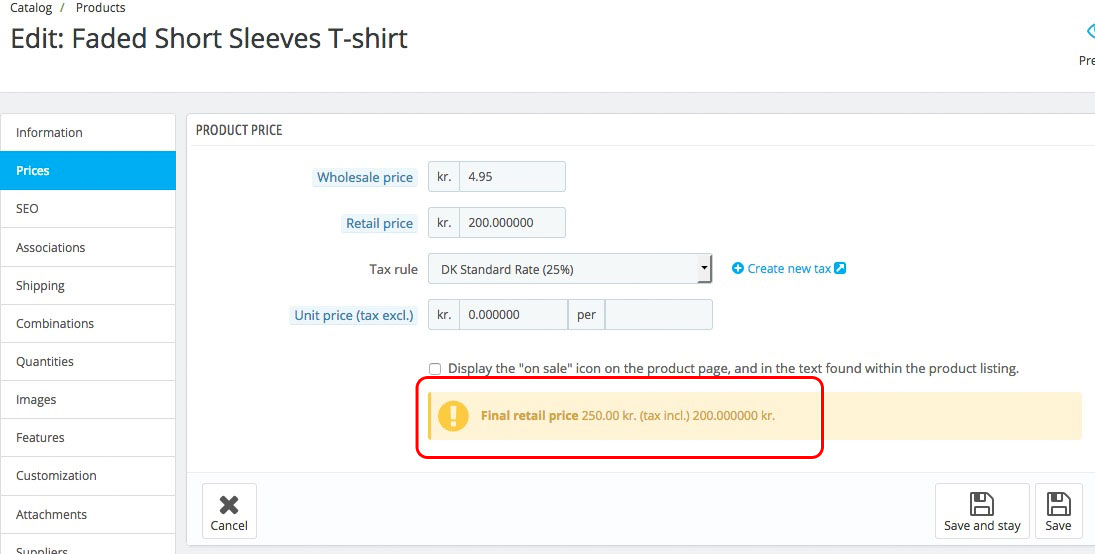Focus the Retail price input field
The height and width of the screenshot is (554, 1095).
coord(512,223)
